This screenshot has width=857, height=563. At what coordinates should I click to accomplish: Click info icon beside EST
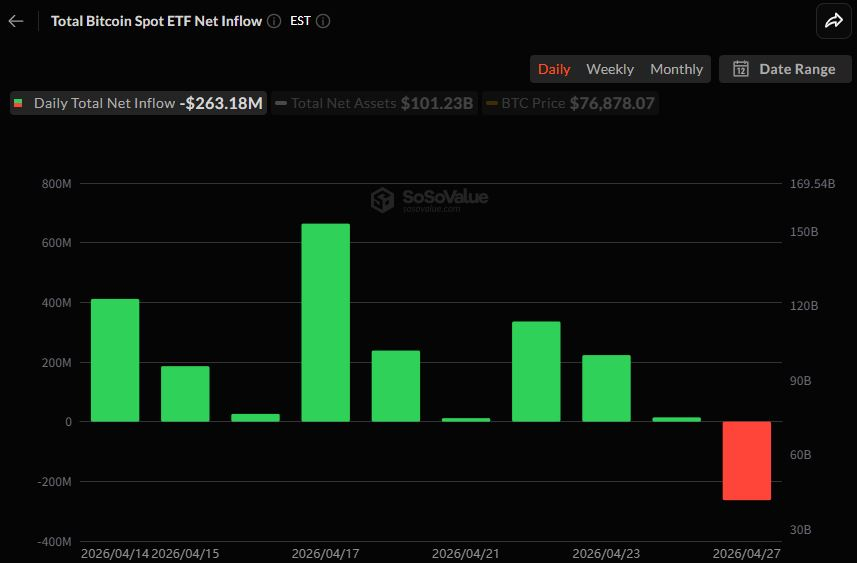[323, 21]
